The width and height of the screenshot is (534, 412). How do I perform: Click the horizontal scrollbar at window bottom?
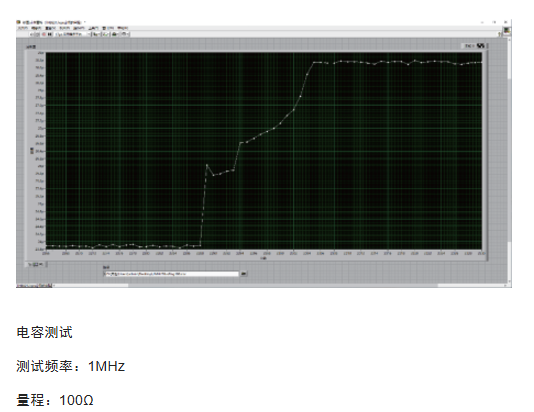click(x=279, y=286)
